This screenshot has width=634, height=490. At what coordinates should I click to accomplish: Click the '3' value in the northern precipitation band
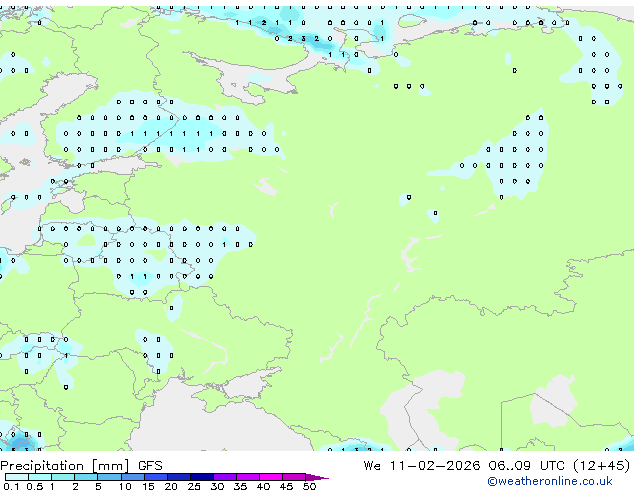[303, 38]
